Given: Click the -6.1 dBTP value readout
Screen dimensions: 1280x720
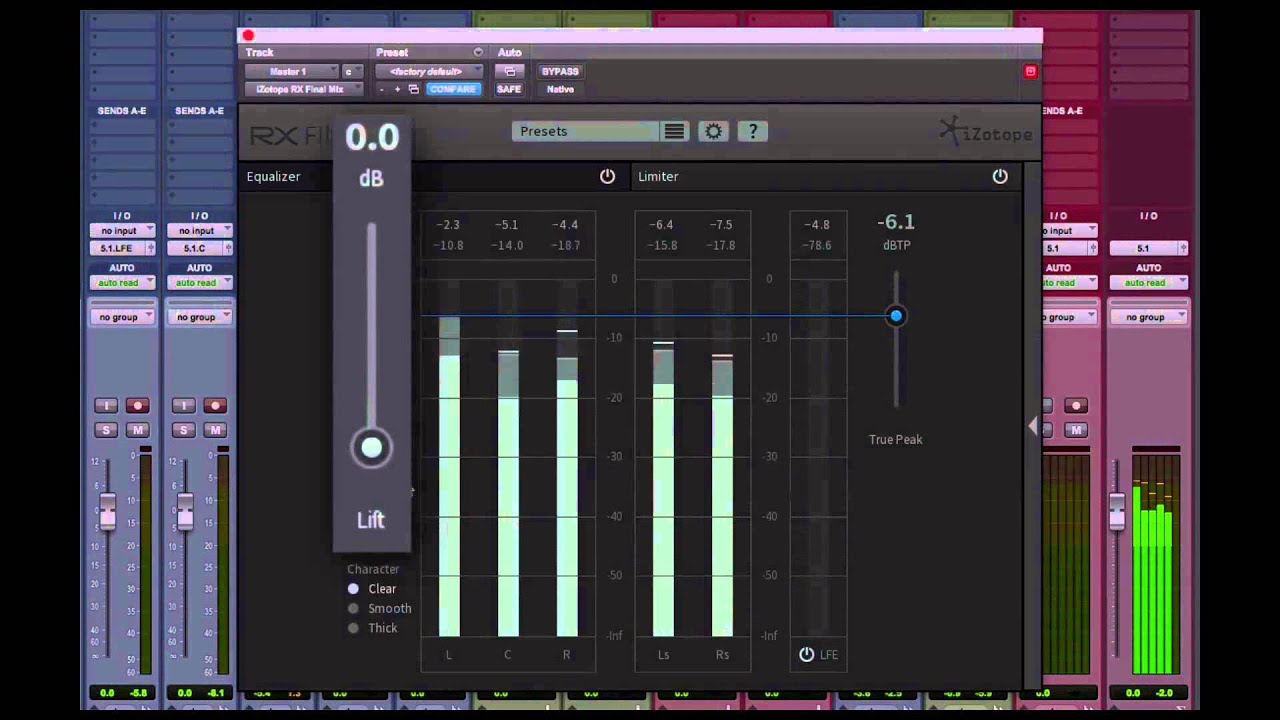Looking at the screenshot, I should point(896,222).
